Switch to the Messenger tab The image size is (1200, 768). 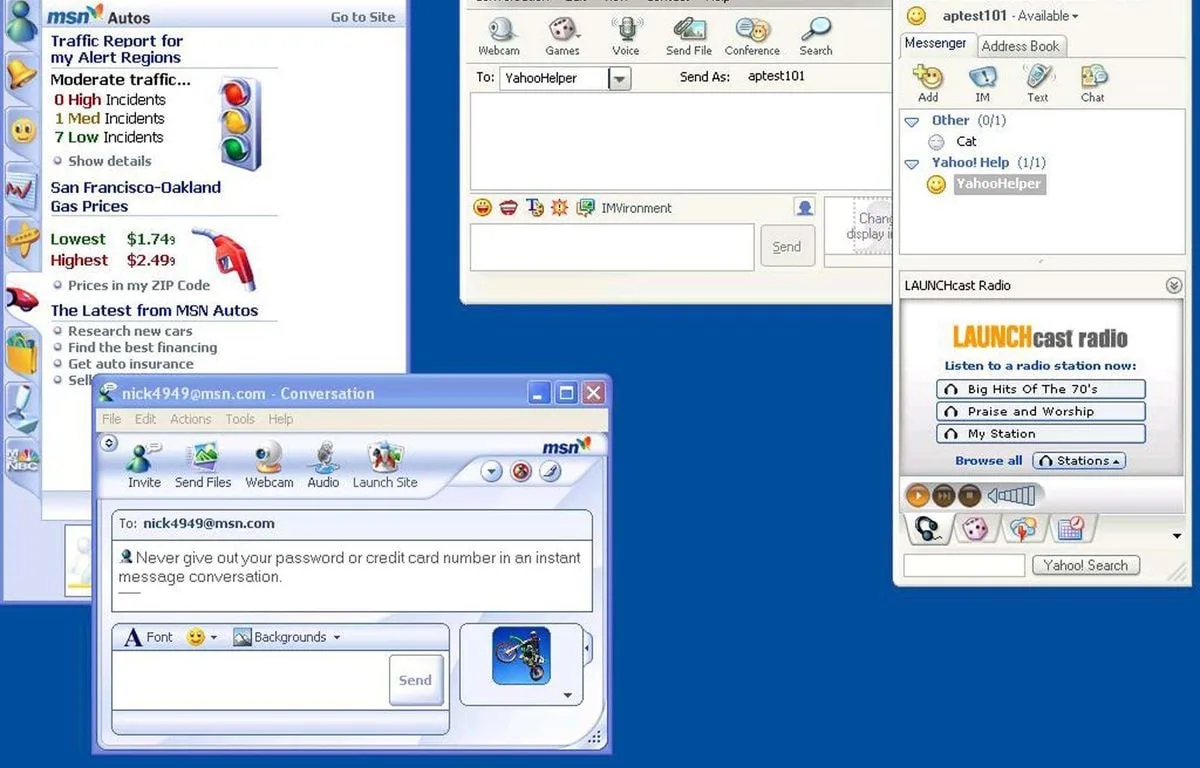coord(935,44)
